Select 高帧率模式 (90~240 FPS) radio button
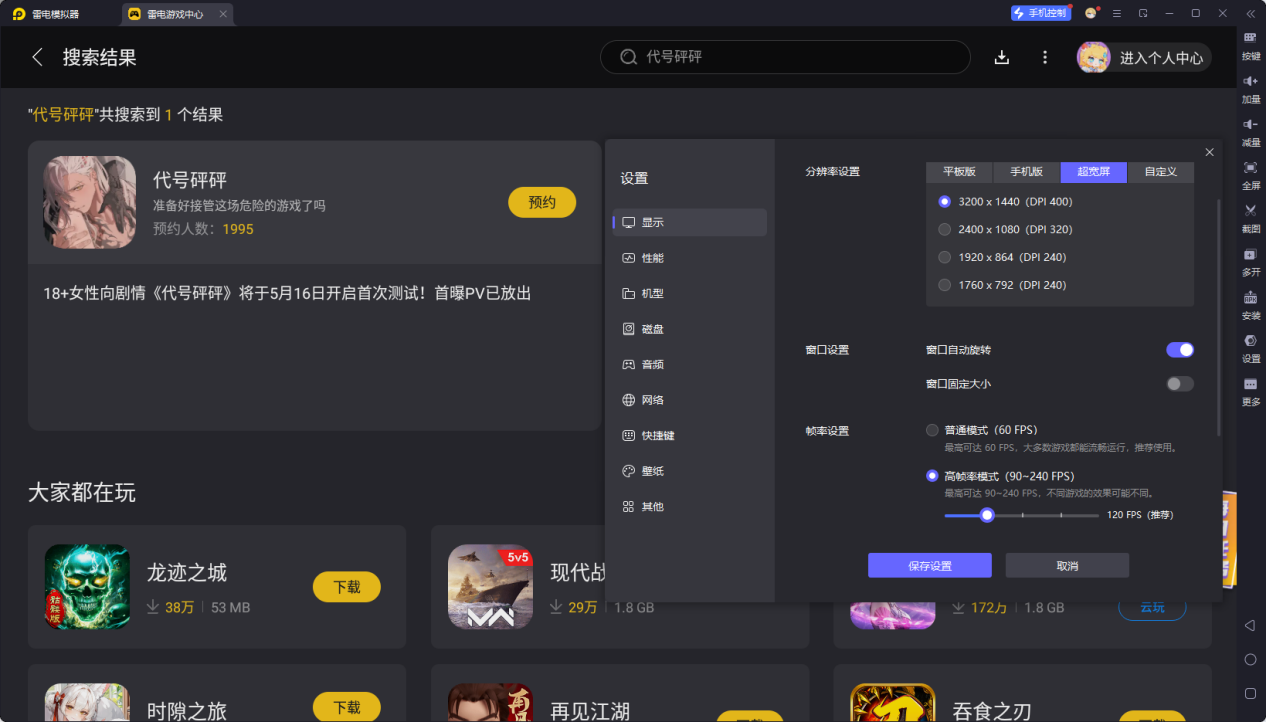 pos(932,476)
